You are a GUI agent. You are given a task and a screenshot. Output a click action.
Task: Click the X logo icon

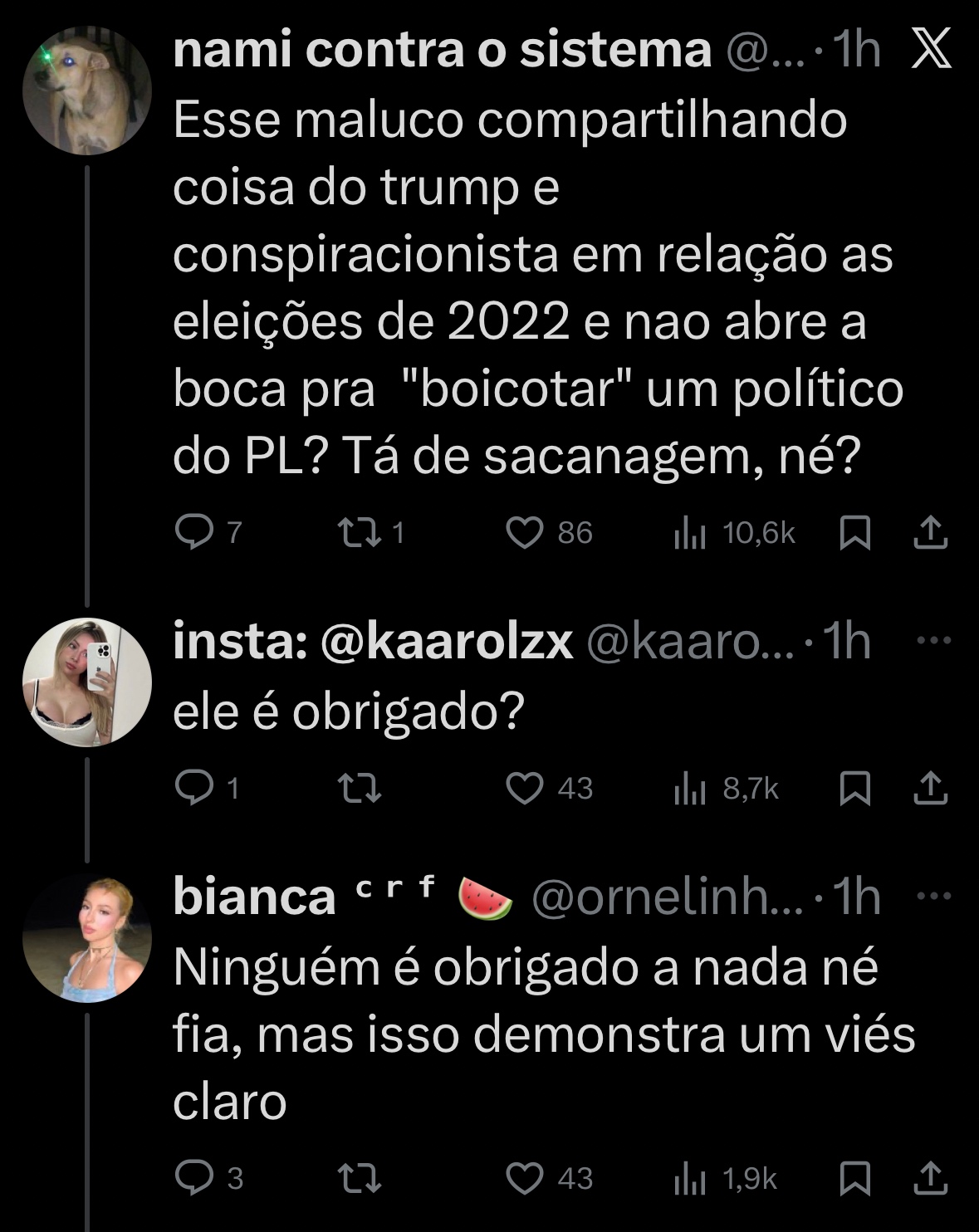tap(931, 51)
